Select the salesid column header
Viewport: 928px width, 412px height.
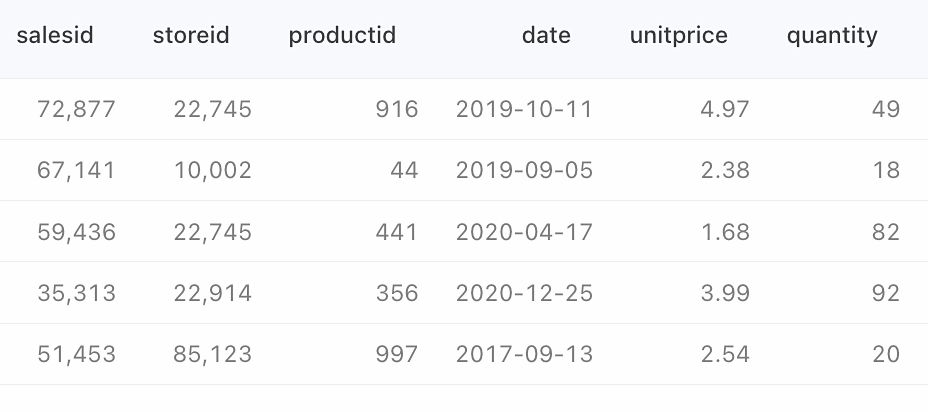(x=55, y=36)
